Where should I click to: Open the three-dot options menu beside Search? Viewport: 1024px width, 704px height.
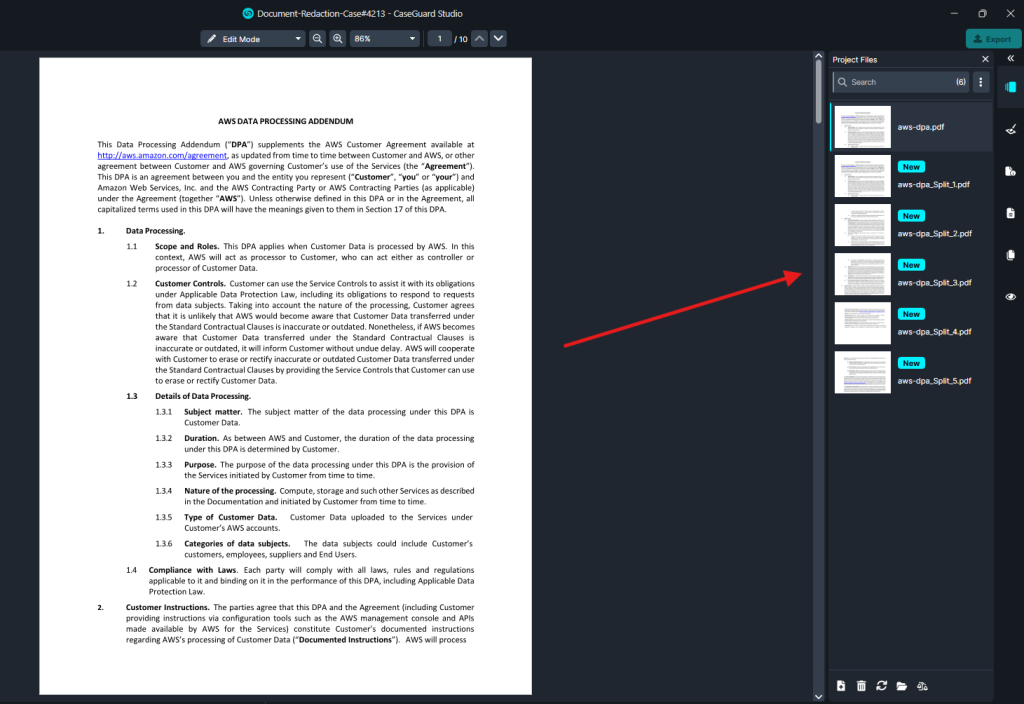[x=981, y=82]
